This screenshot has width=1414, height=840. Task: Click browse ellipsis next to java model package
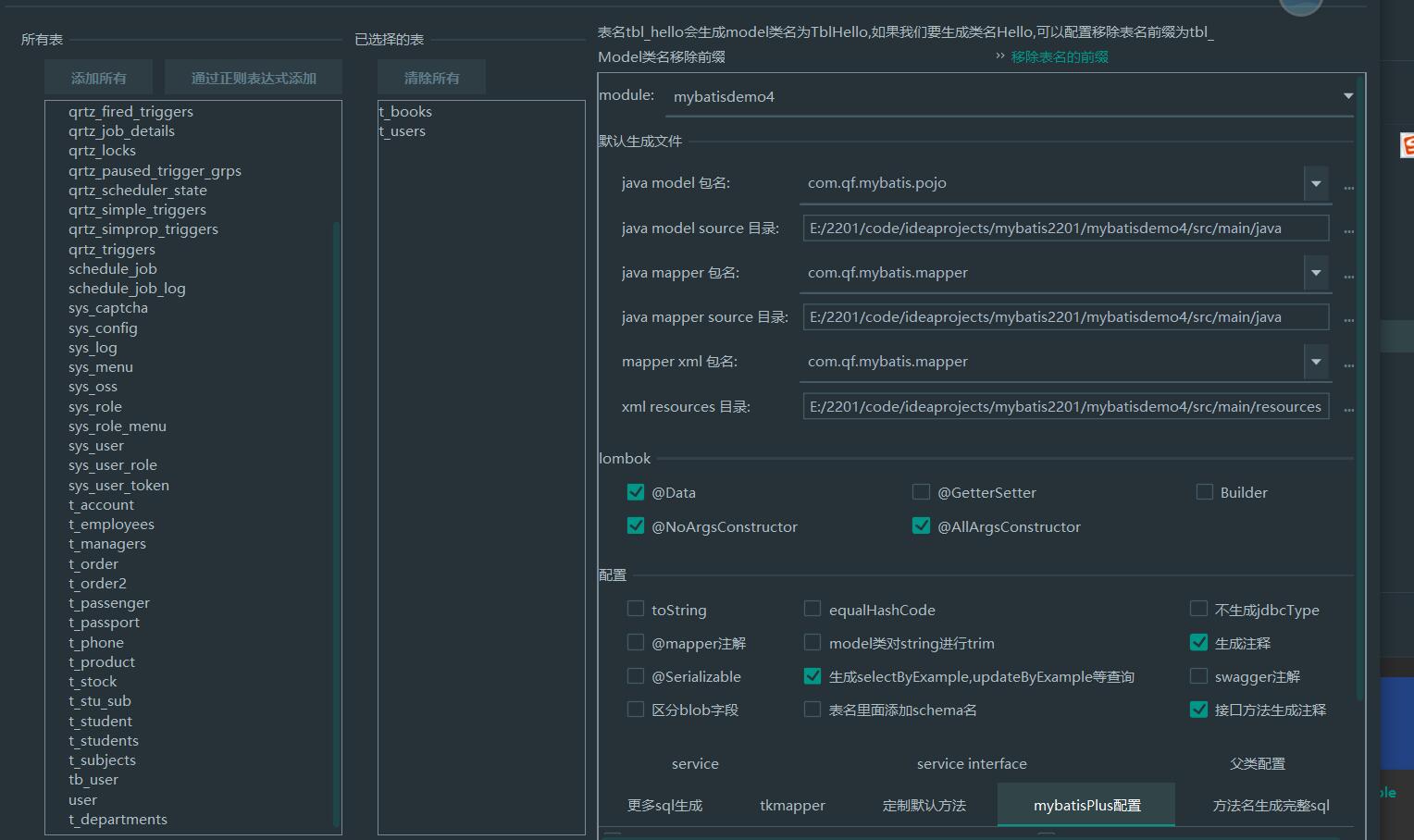(x=1348, y=188)
